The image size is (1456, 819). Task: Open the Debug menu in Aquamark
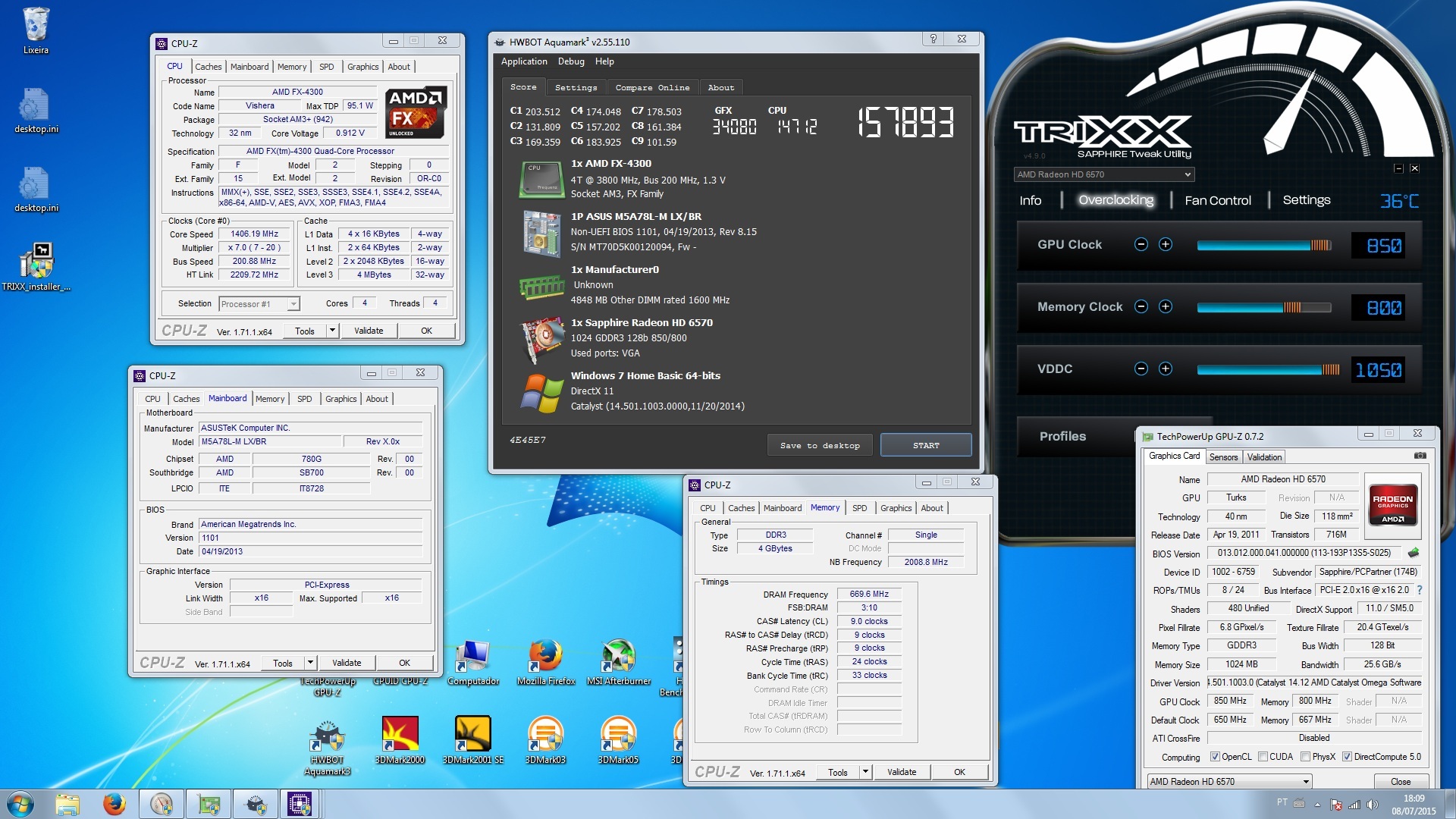click(x=571, y=61)
